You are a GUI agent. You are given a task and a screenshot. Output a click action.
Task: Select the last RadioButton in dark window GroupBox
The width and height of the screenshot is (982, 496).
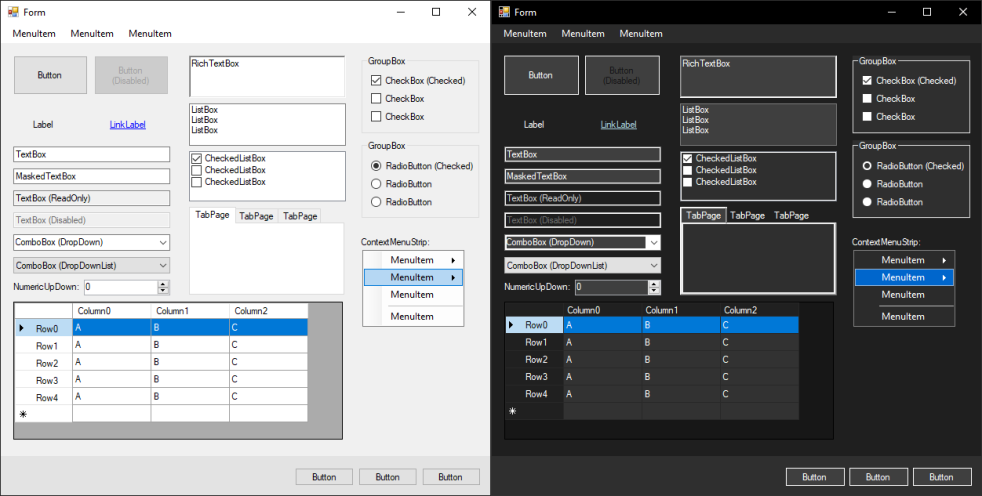(867, 202)
